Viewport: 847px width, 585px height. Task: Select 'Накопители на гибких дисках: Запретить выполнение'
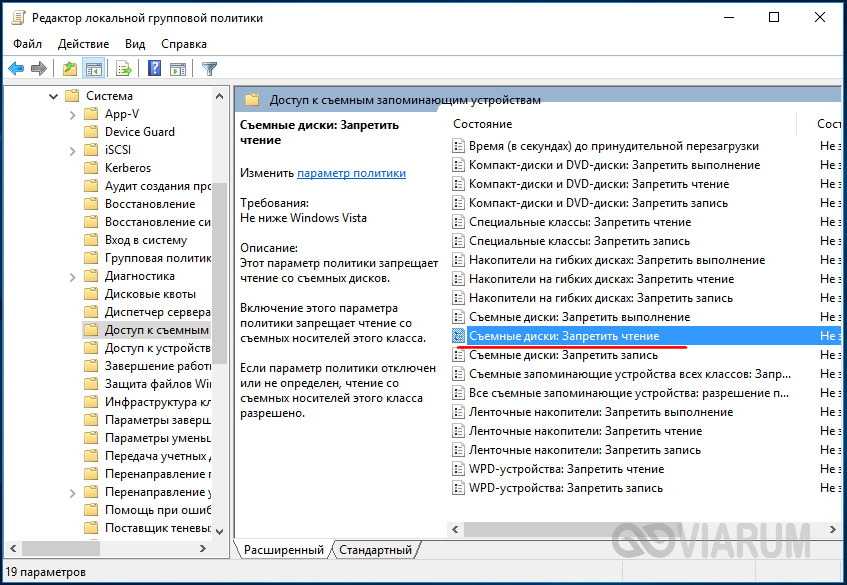tap(617, 260)
